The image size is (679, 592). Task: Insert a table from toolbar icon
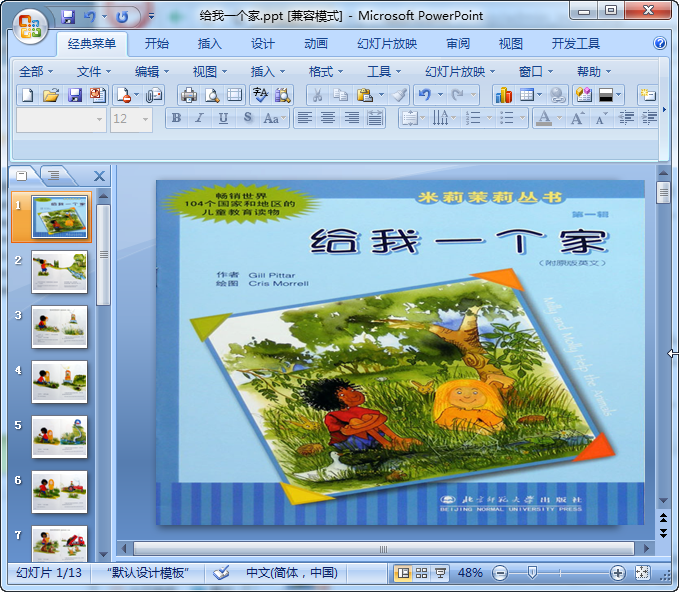(527, 95)
